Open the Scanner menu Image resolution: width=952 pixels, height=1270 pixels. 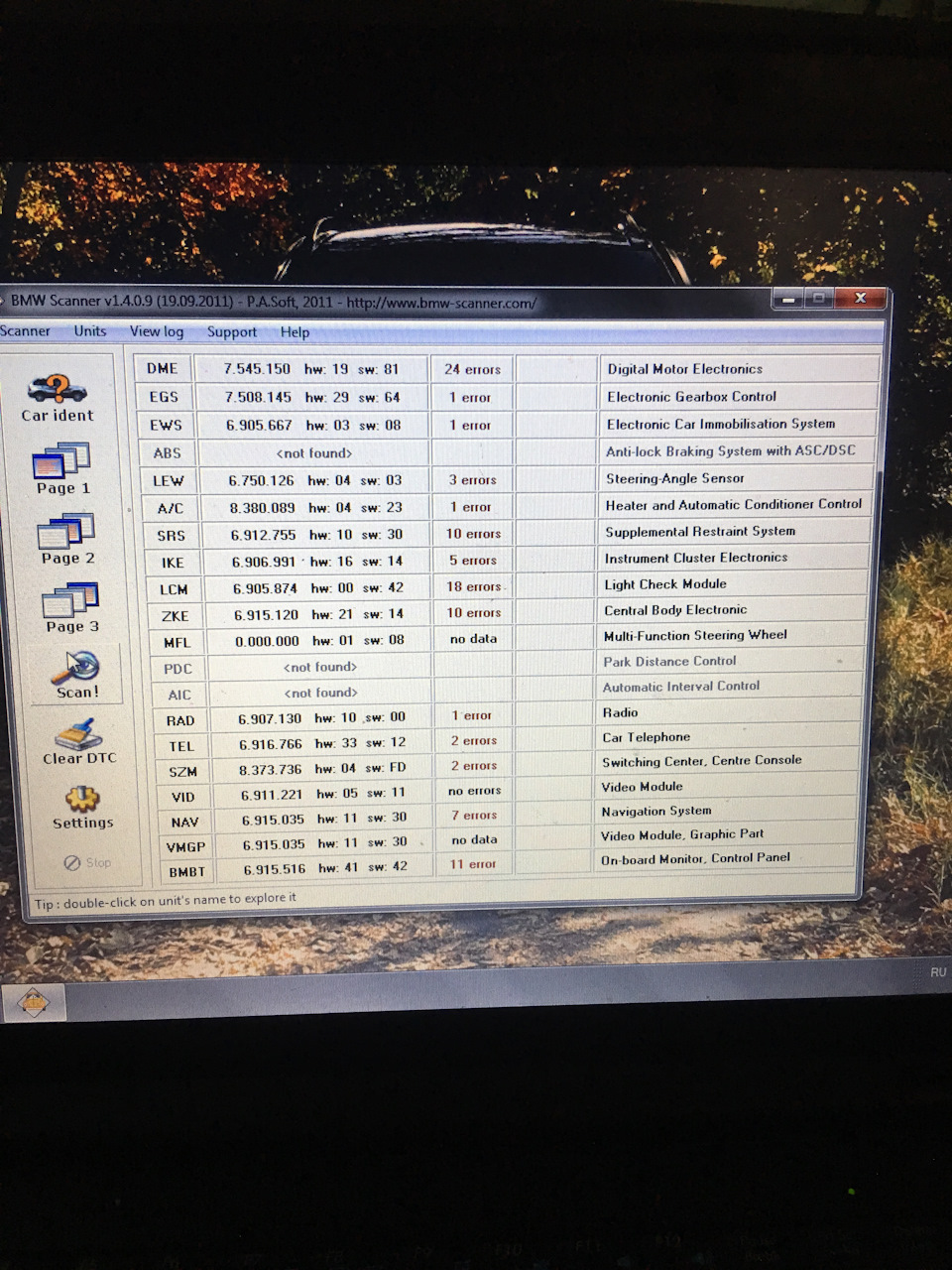point(25,330)
